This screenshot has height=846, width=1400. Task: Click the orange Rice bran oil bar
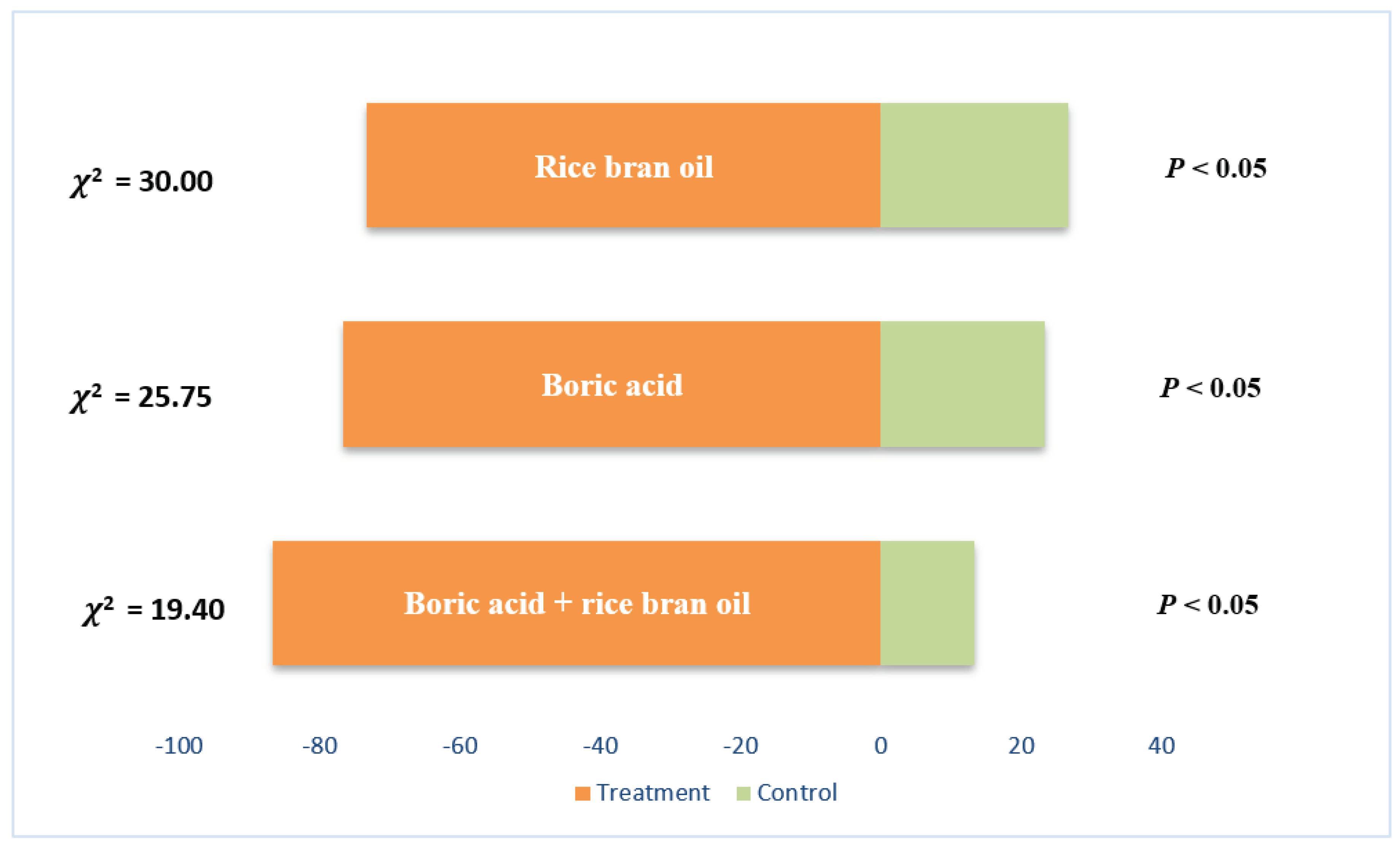click(x=623, y=165)
